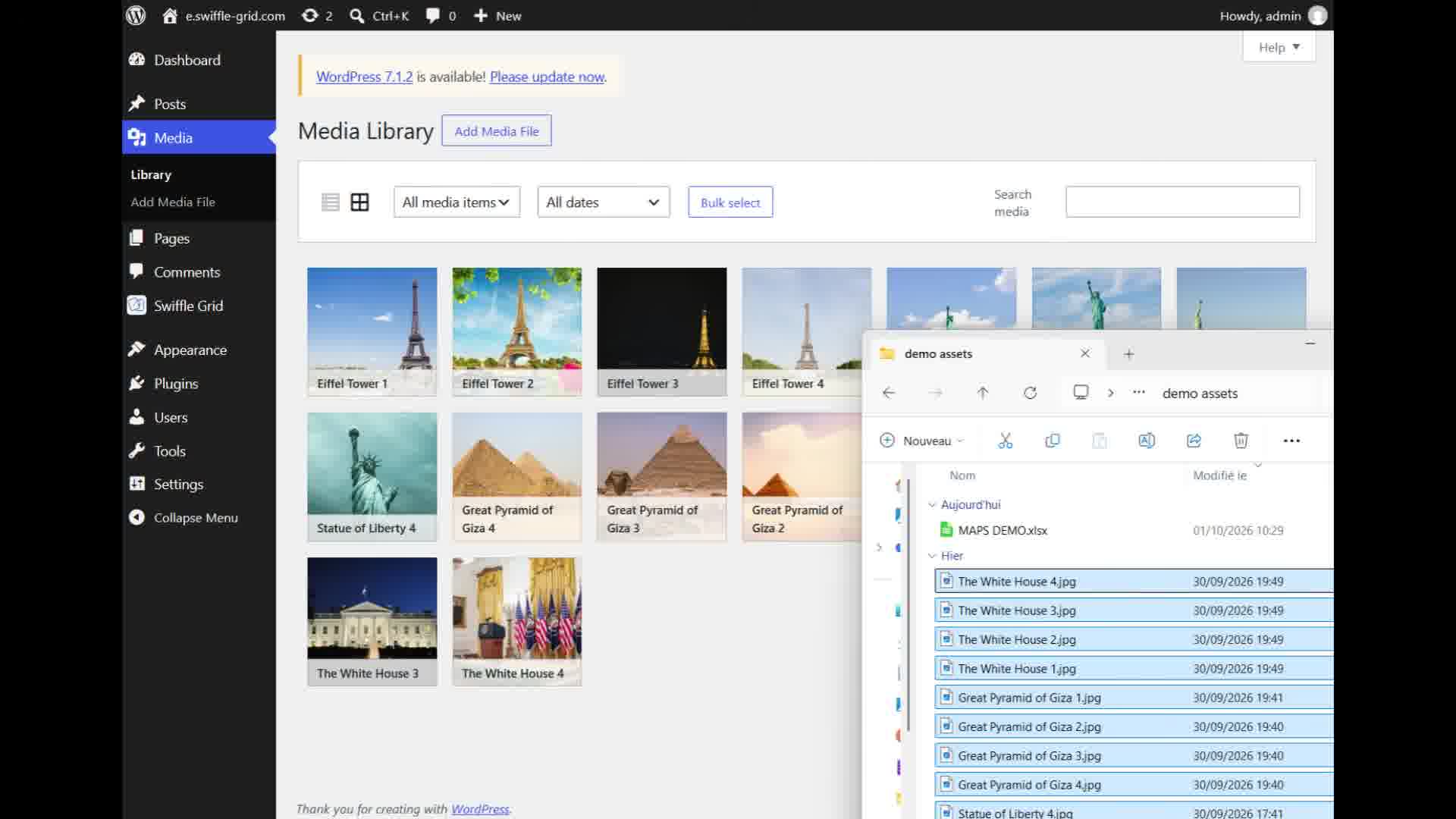
Task: Add a new tab in File Explorer
Action: [1128, 354]
